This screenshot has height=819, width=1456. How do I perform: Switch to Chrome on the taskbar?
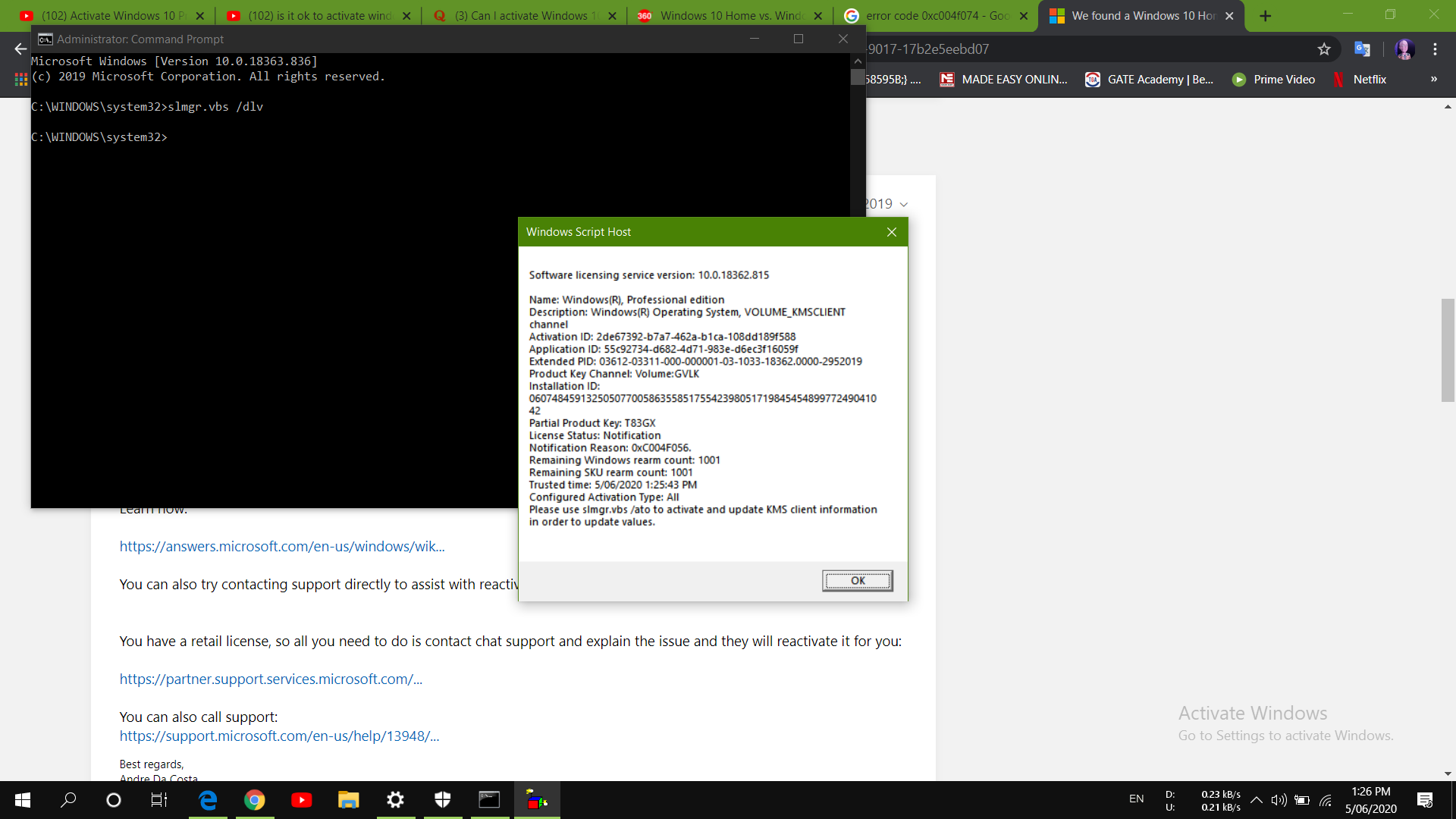point(255,800)
